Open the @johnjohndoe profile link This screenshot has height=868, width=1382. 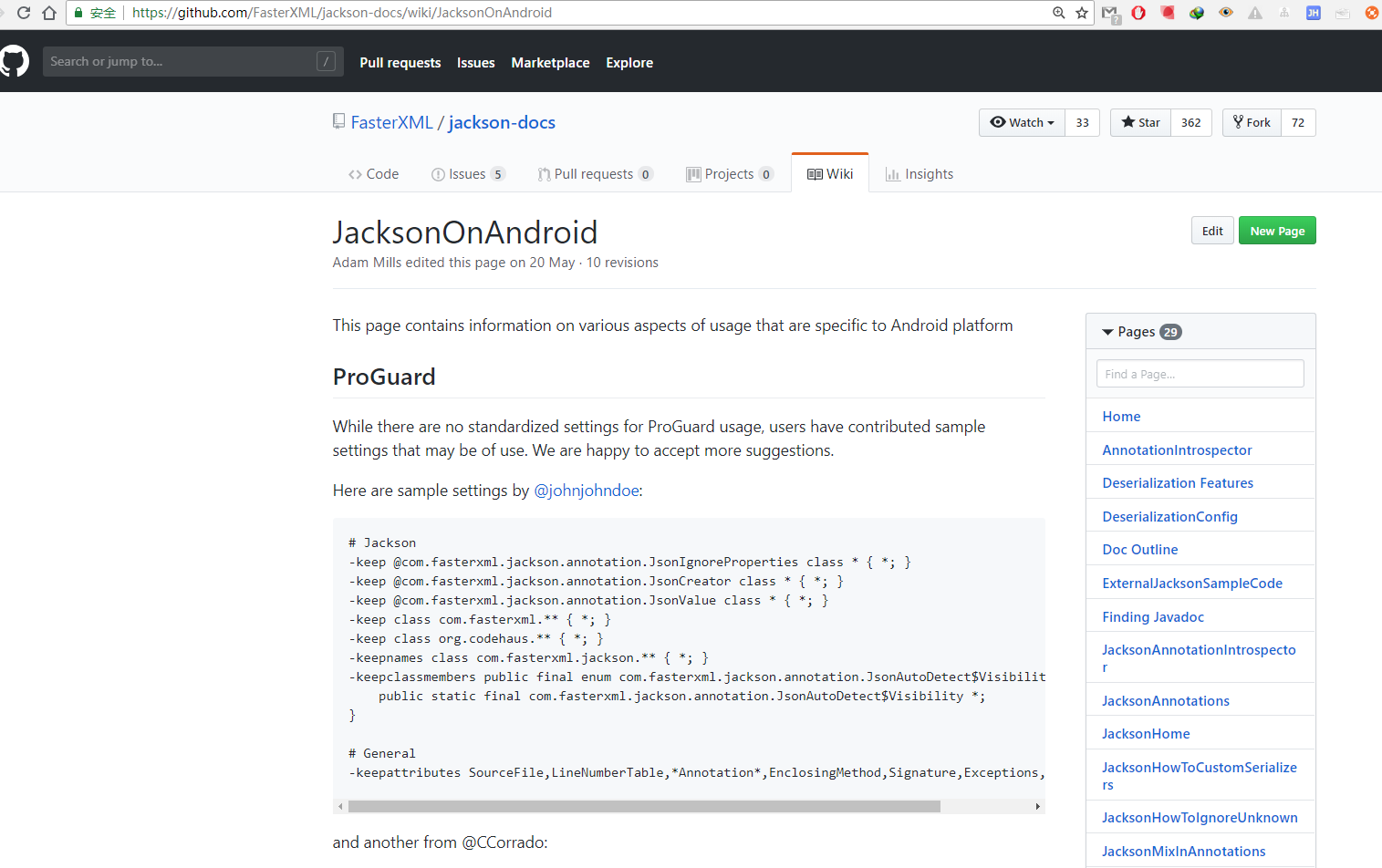click(585, 490)
